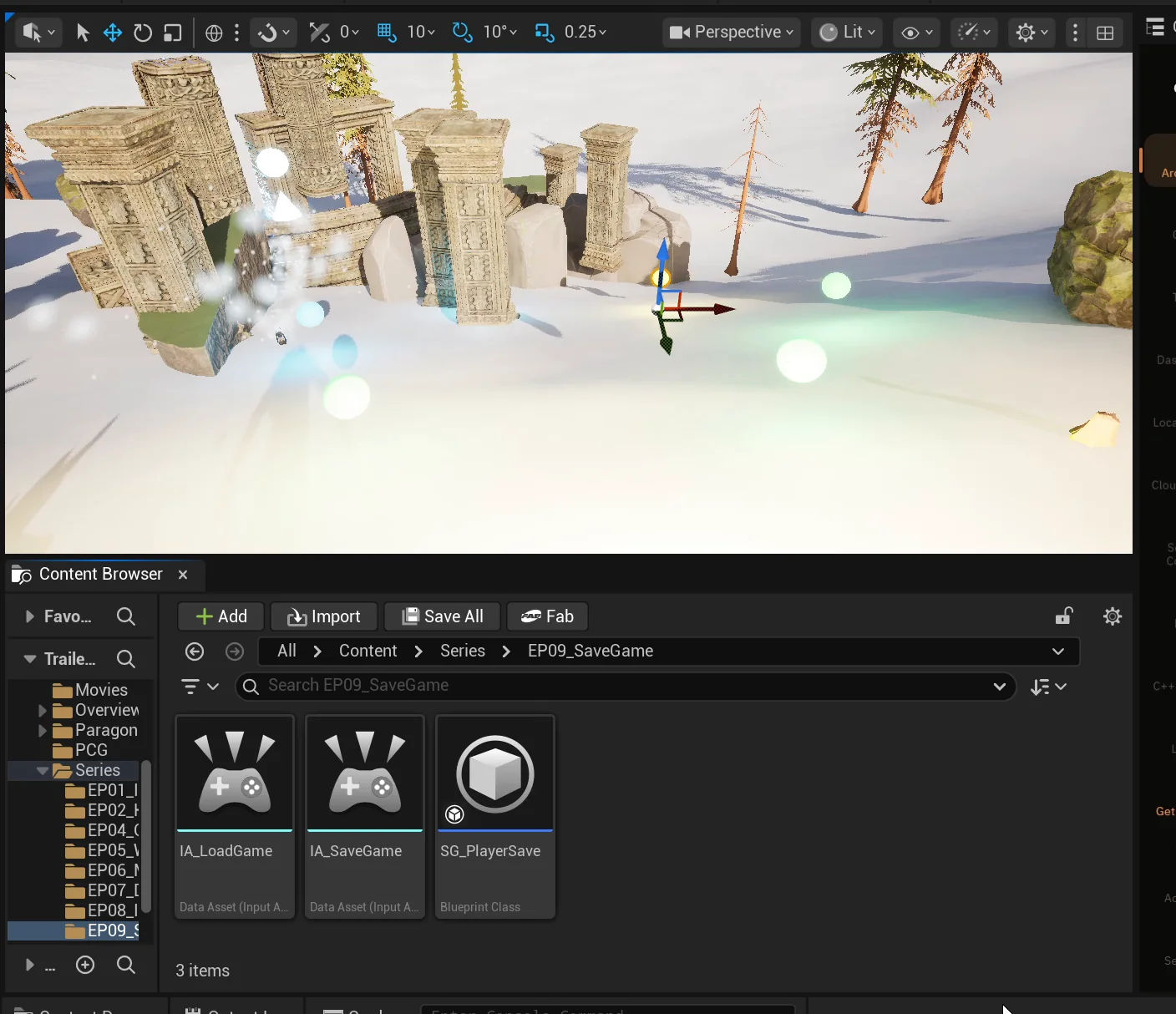Open the asset filter options icon

pyautogui.click(x=200, y=687)
